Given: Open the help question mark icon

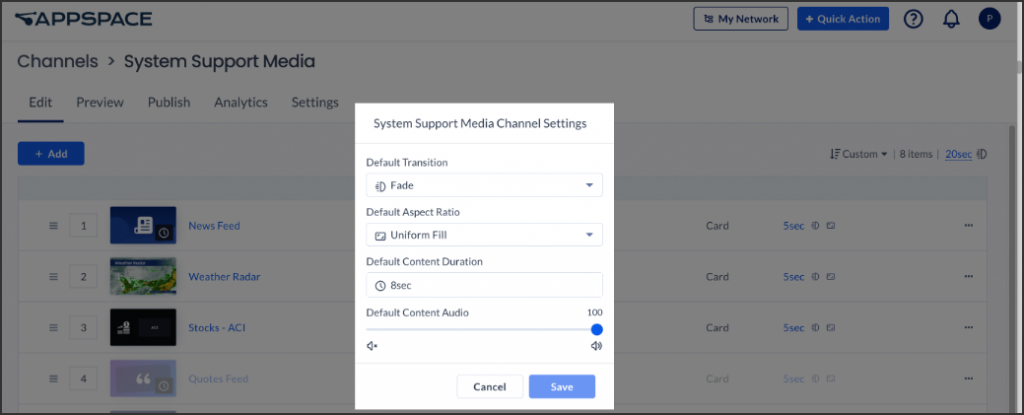Looking at the screenshot, I should pos(913,19).
